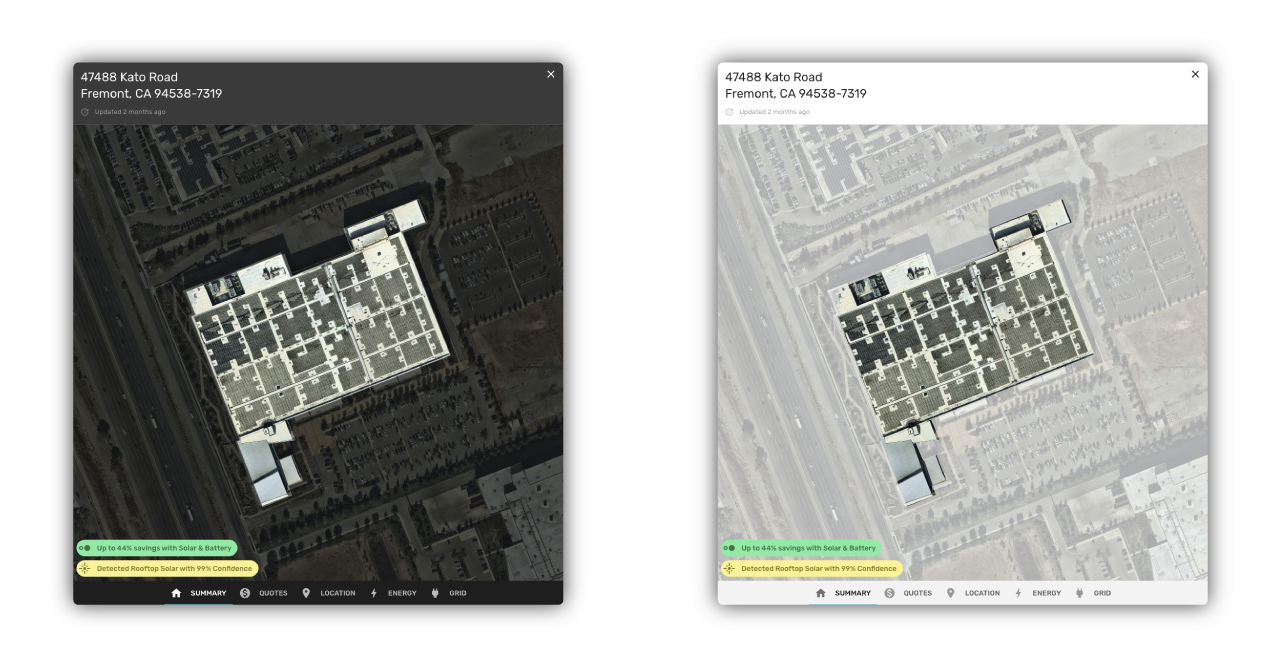This screenshot has height=667, width=1280.
Task: Click the yellow rooftop solar confidence badge in light panel
Action: click(x=811, y=568)
